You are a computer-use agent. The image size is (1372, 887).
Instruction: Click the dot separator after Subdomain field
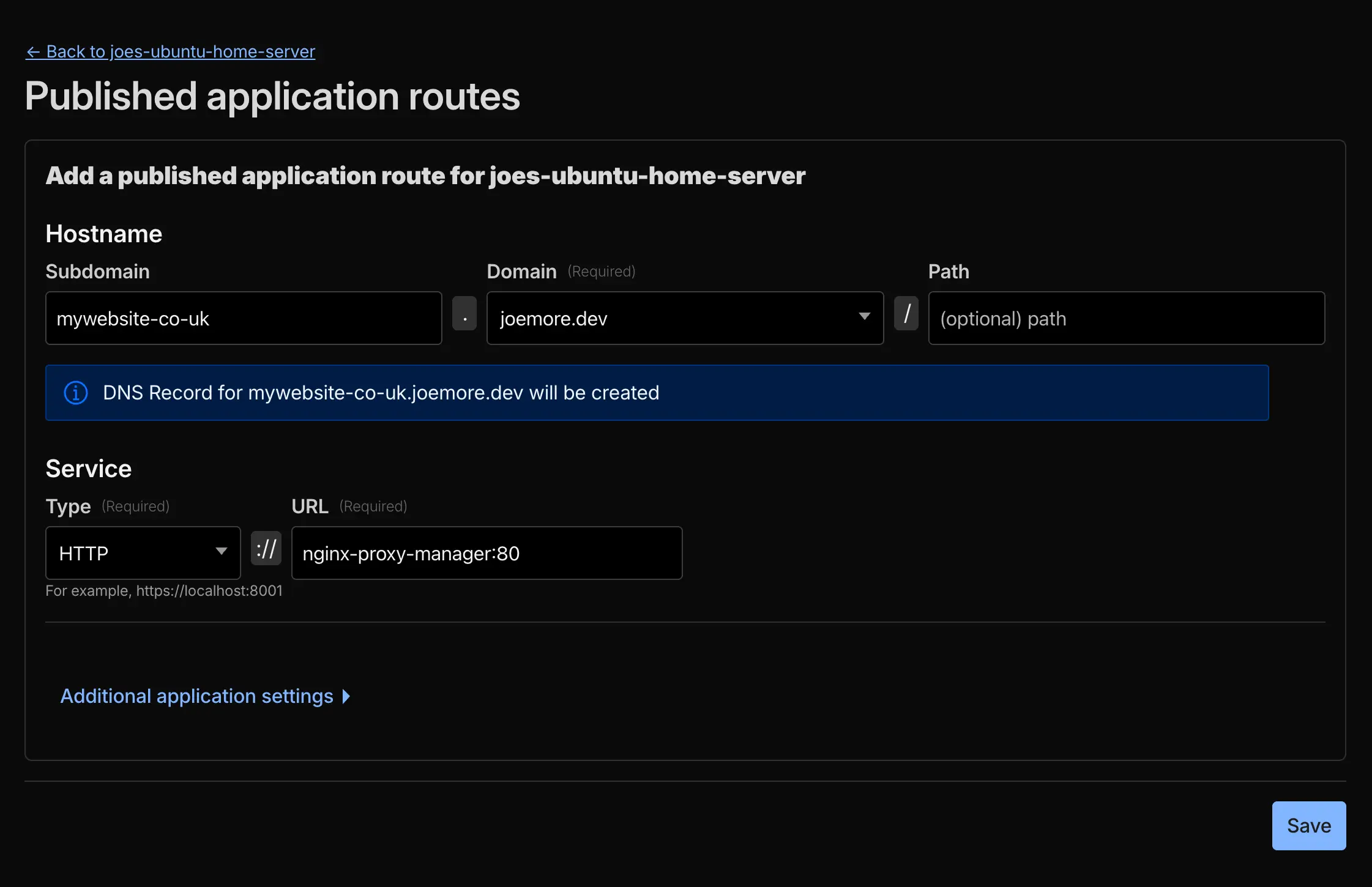point(464,313)
